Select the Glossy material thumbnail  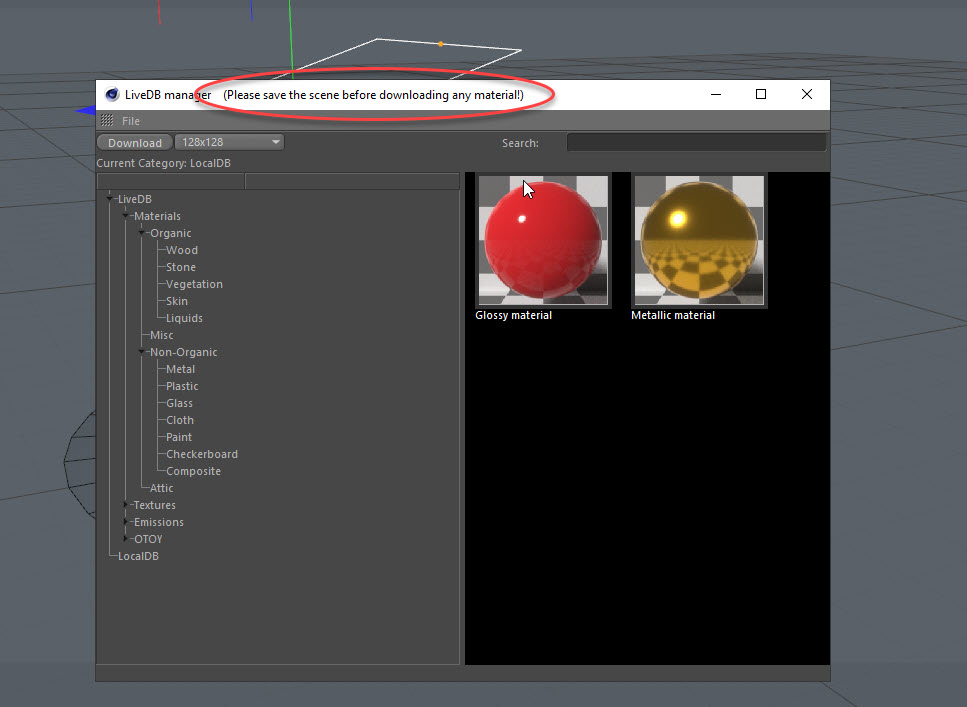click(543, 240)
